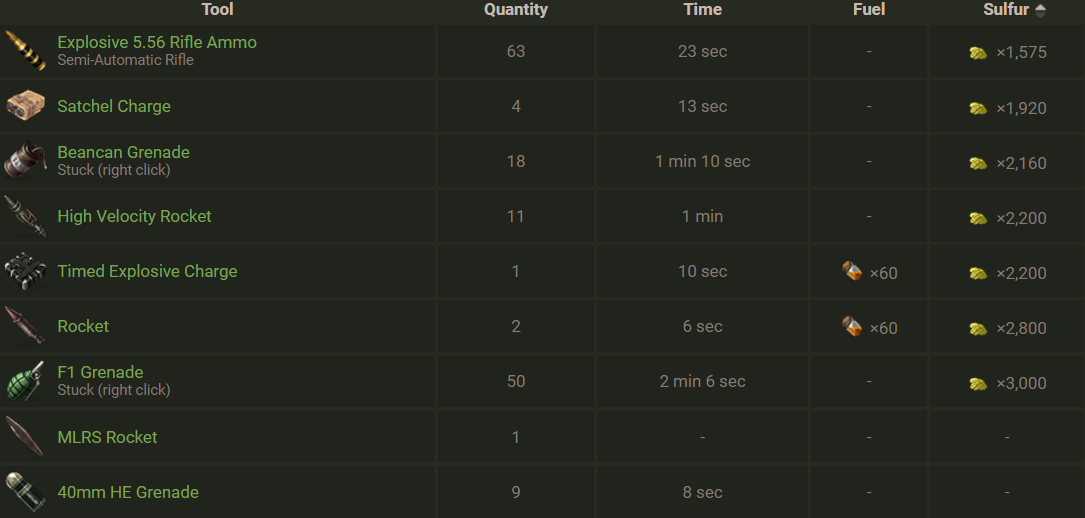Sort table by the Sulfur column
The image size is (1085, 518).
point(1006,10)
